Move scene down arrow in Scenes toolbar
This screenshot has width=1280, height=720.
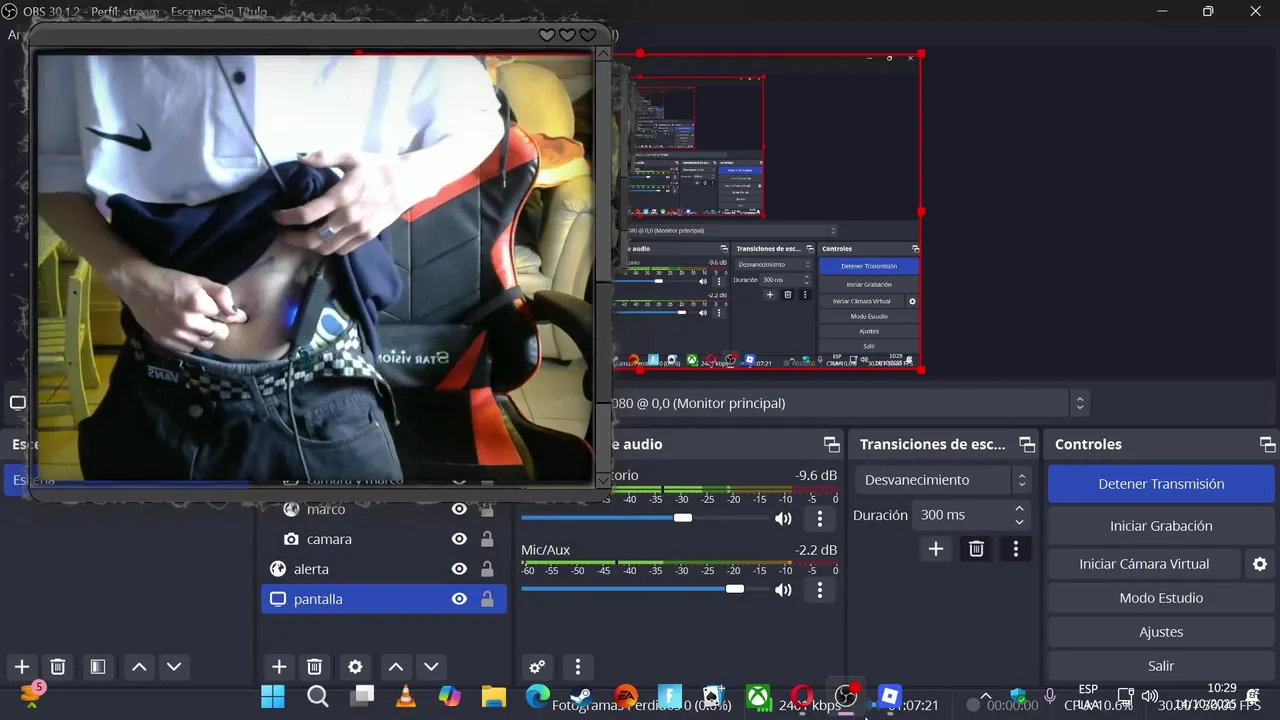point(174,667)
